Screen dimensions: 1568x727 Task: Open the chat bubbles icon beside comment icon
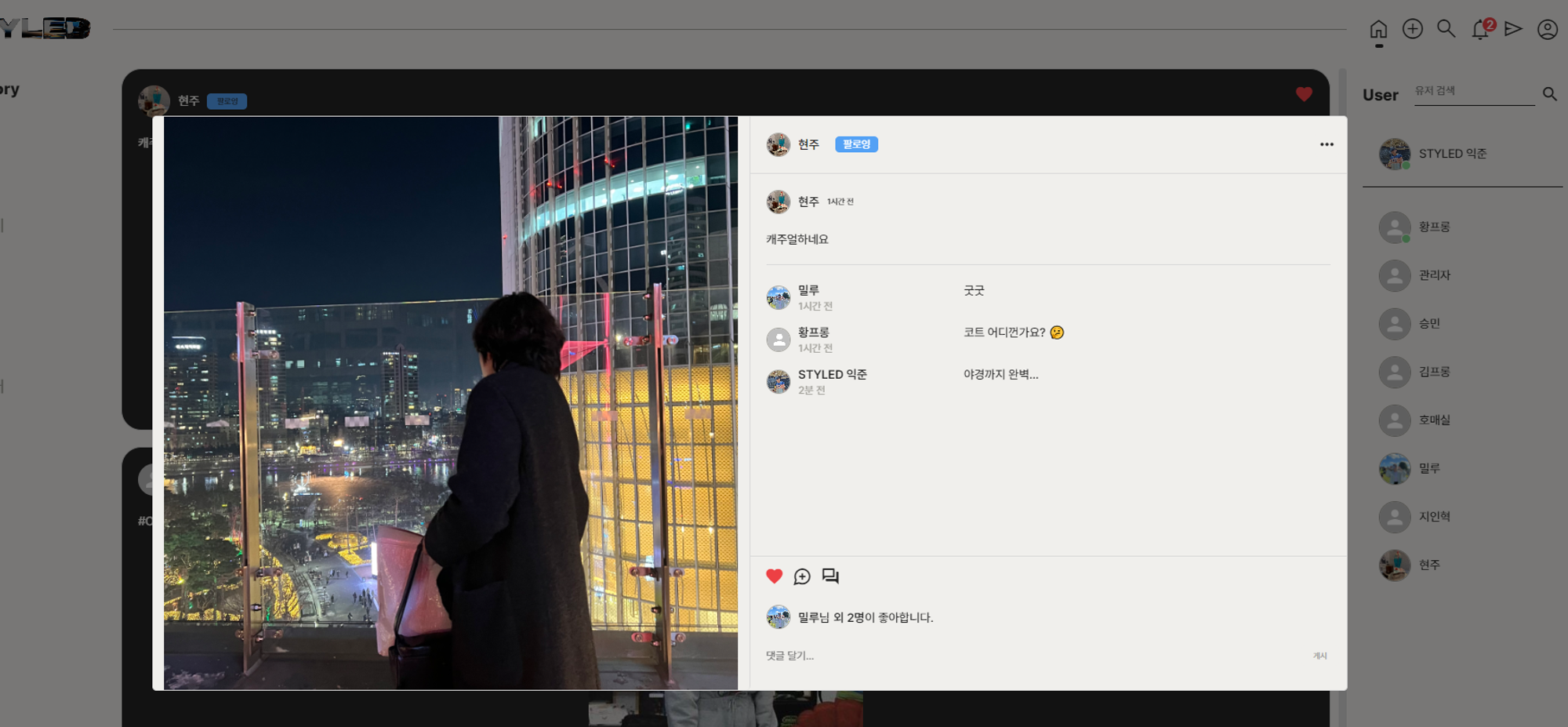[830, 576]
